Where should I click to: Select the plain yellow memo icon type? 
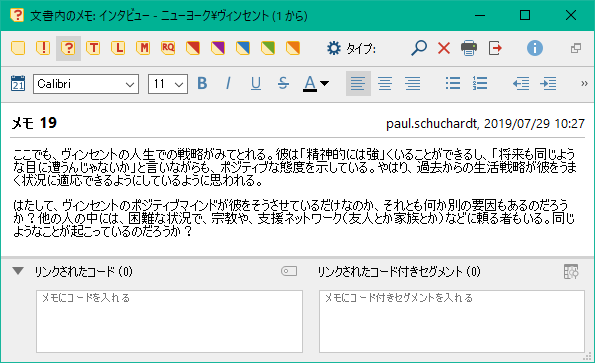click(18, 48)
